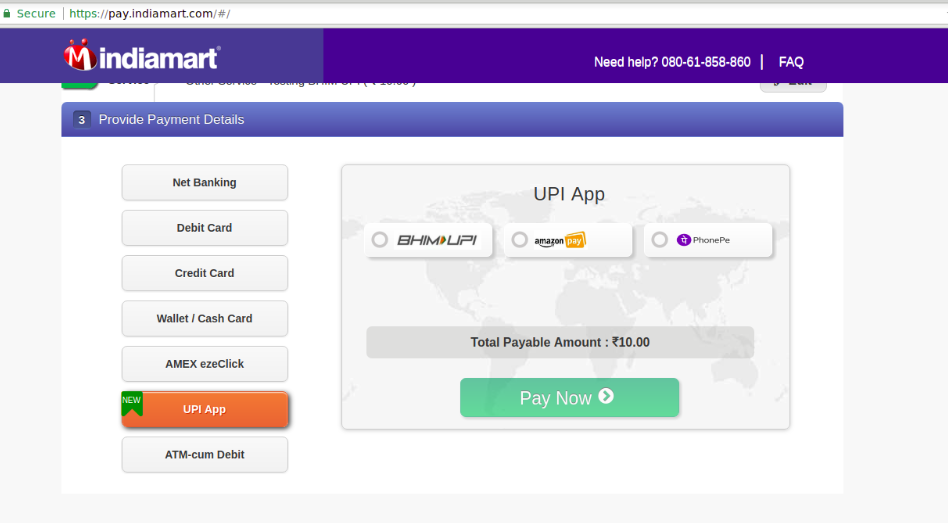Click the help phone number 080-61-858-860
Screen dimensions: 948x523
tap(706, 62)
